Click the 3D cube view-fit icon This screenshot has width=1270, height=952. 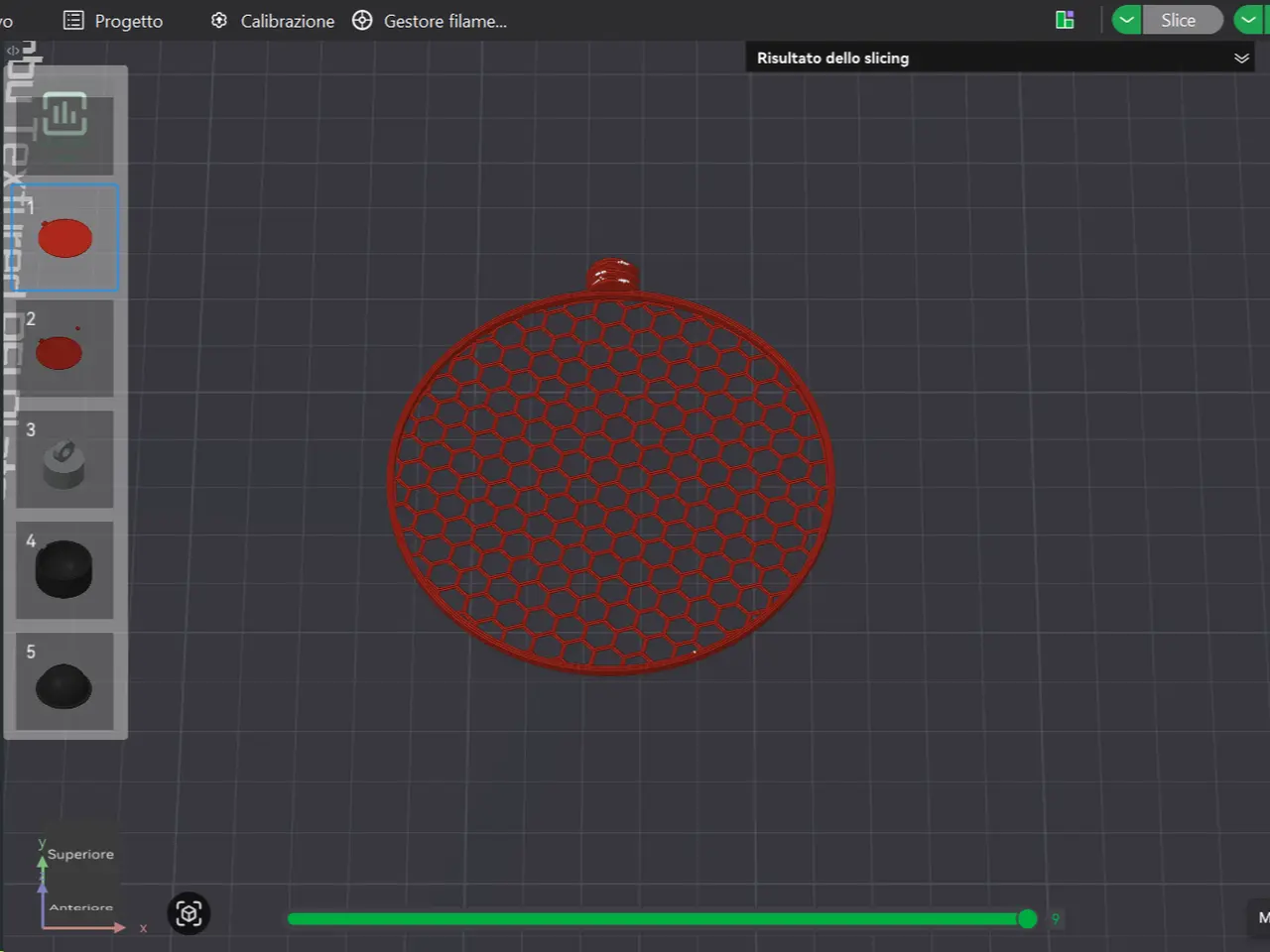[189, 913]
